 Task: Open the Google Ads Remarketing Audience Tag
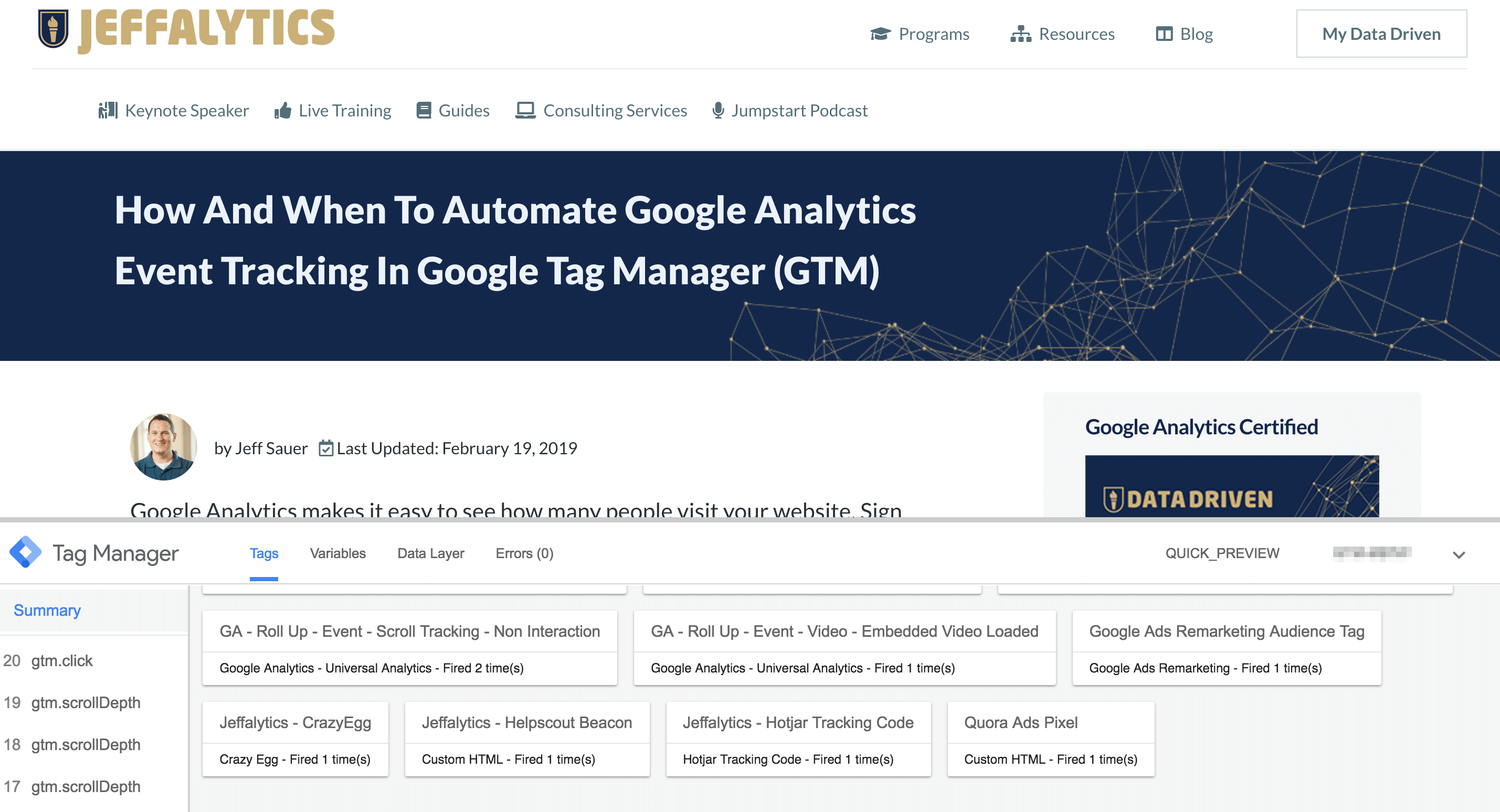[1227, 648]
